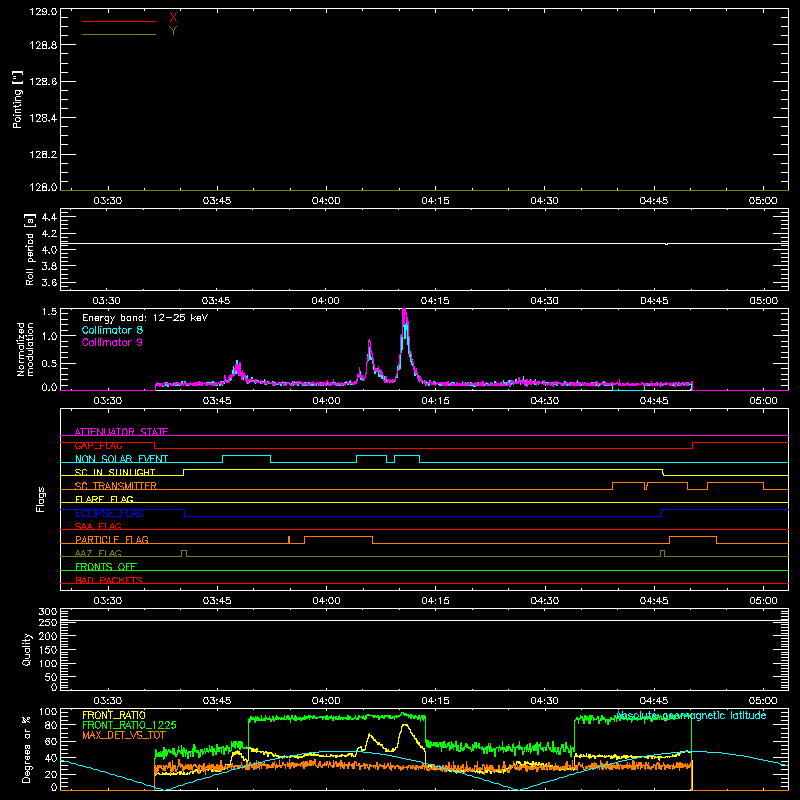Click the 128.4 pointing tick label

tap(43, 118)
